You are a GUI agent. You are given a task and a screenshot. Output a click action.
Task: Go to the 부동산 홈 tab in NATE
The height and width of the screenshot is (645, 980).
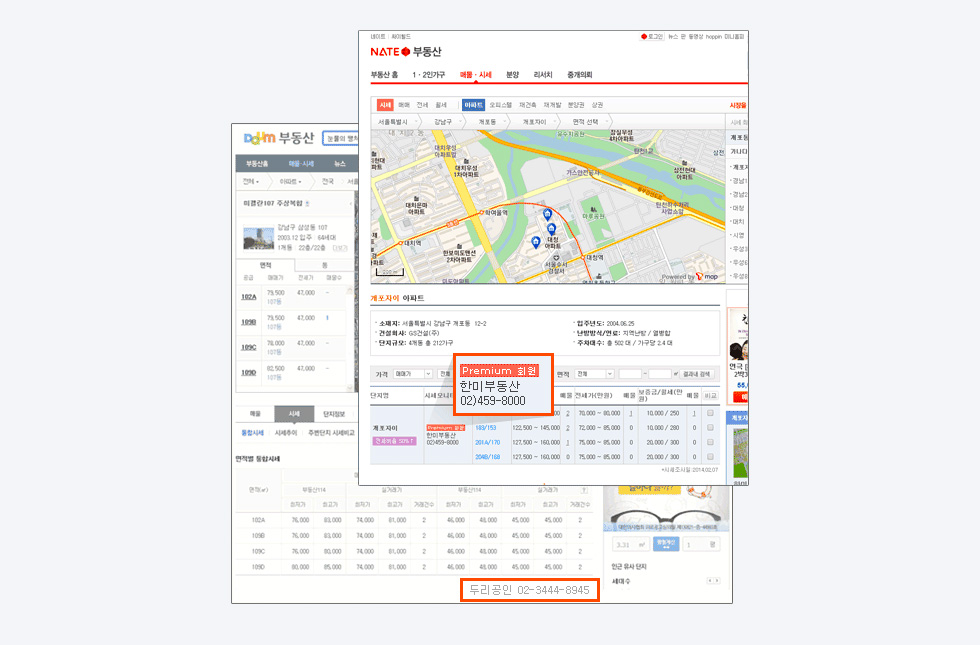(x=384, y=75)
